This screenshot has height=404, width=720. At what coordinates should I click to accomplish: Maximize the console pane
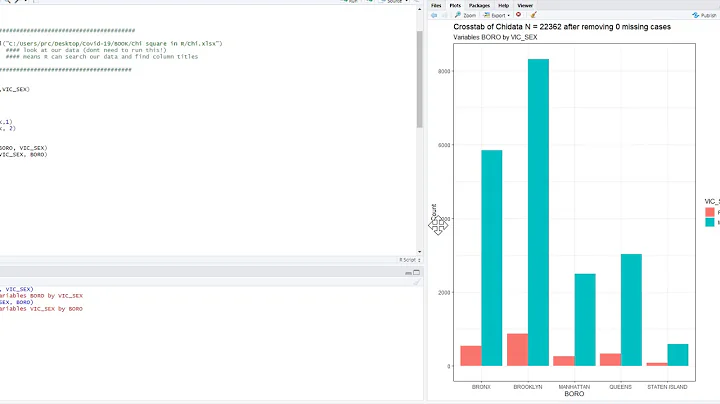tap(416, 273)
